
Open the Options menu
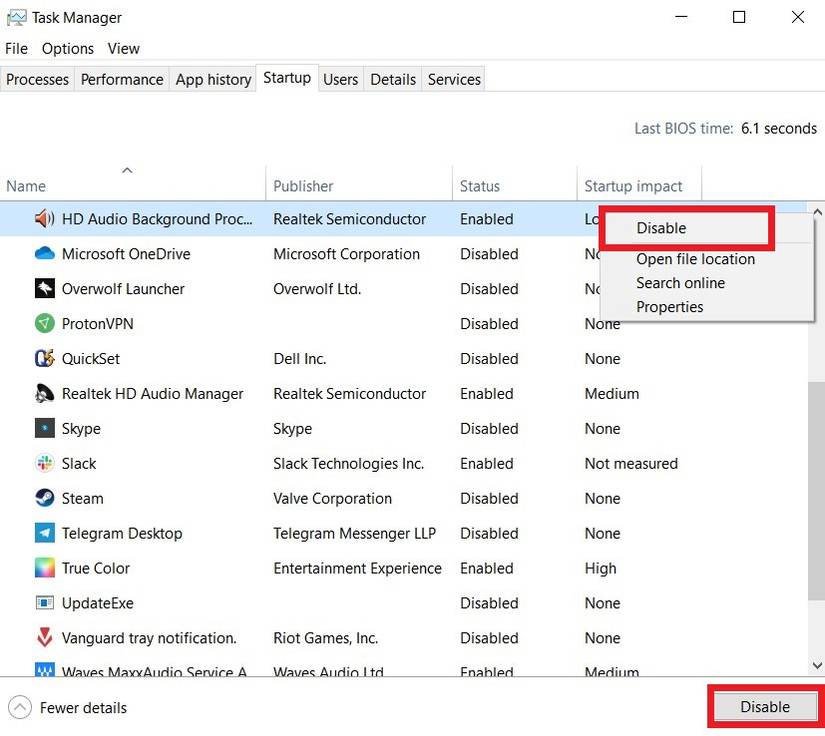tap(67, 48)
